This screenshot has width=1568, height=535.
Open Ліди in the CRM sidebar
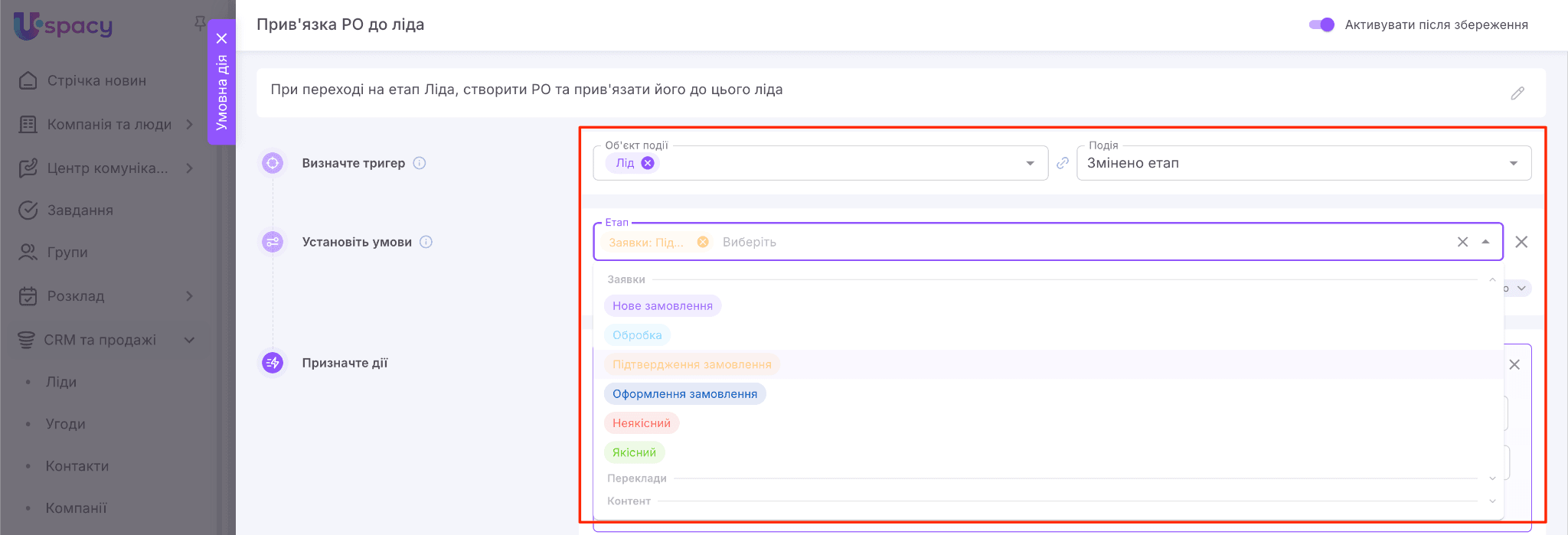coord(61,382)
